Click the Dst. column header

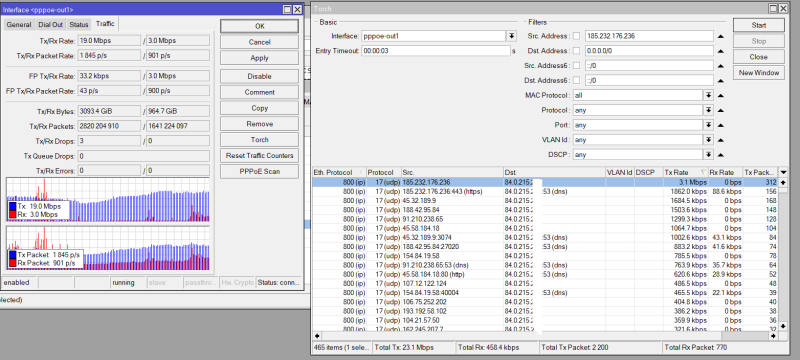(x=554, y=172)
